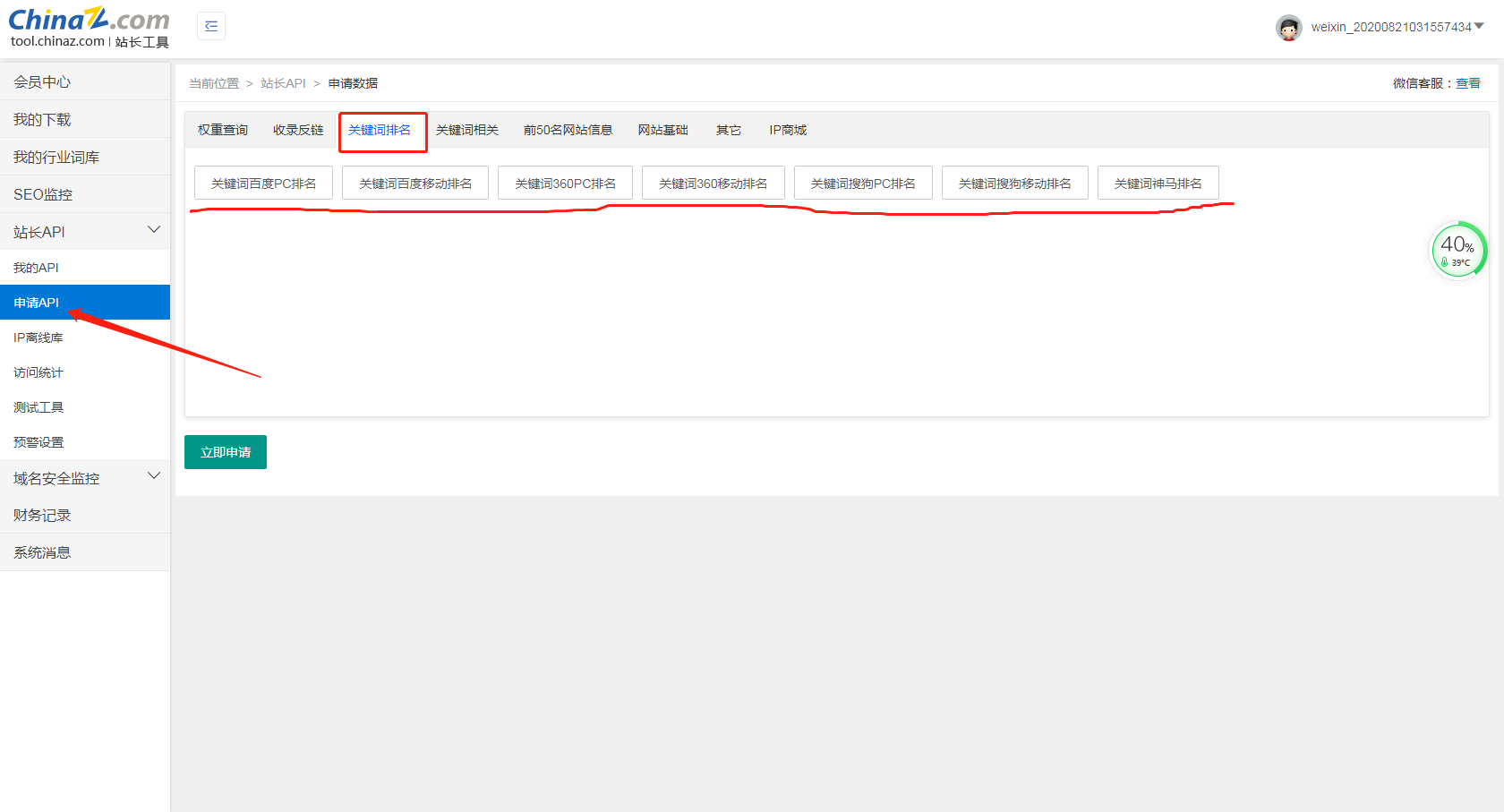
Task: Click the user avatar picture
Action: pyautogui.click(x=1288, y=28)
